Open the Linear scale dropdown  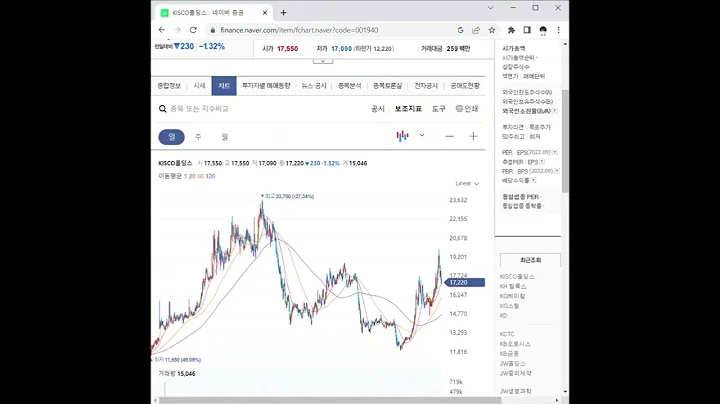tap(467, 184)
